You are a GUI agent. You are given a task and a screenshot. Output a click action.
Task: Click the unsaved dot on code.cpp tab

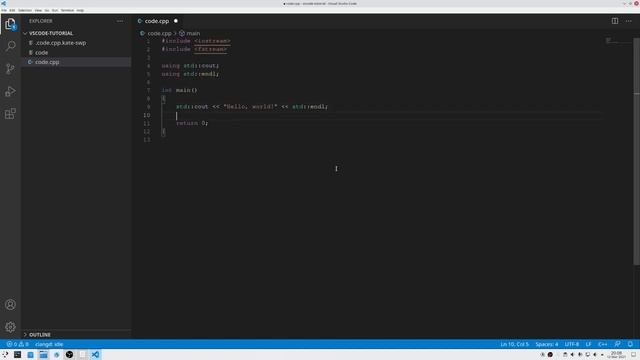(176, 21)
